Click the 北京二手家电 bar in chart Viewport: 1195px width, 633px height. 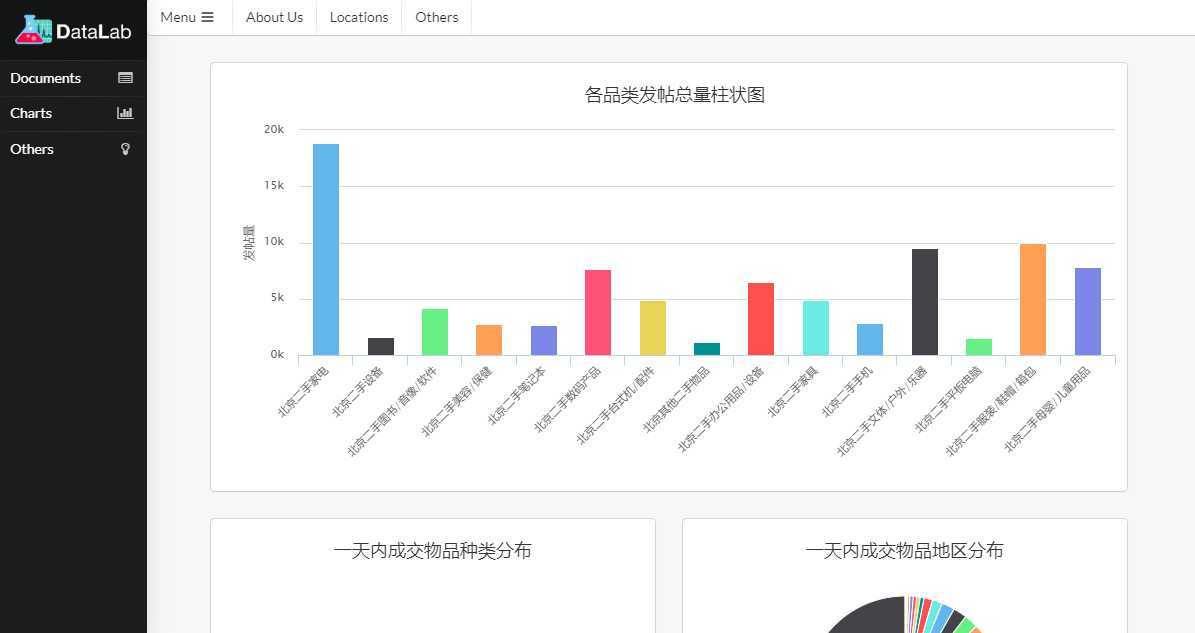(326, 249)
